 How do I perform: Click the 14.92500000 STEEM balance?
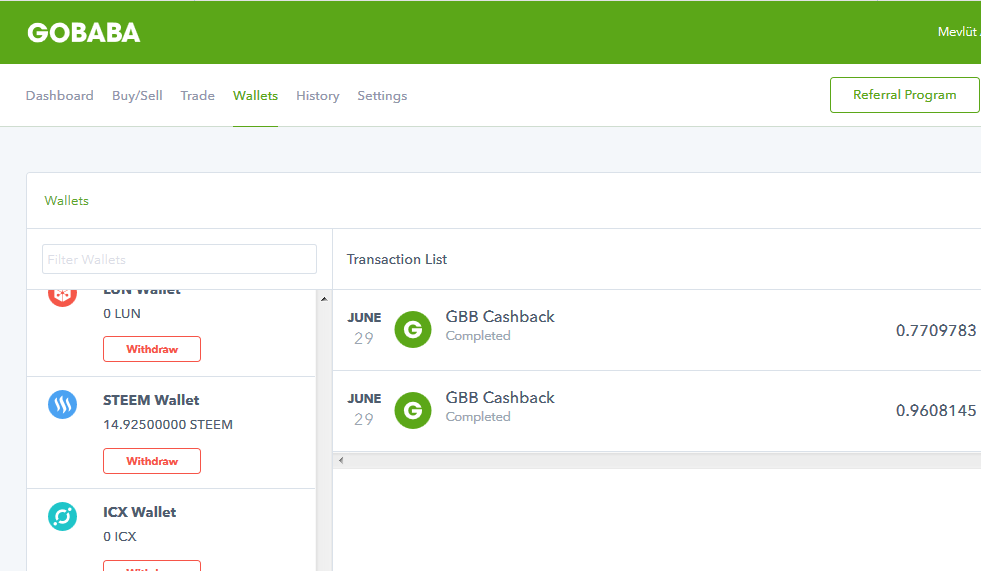pyautogui.click(x=168, y=425)
